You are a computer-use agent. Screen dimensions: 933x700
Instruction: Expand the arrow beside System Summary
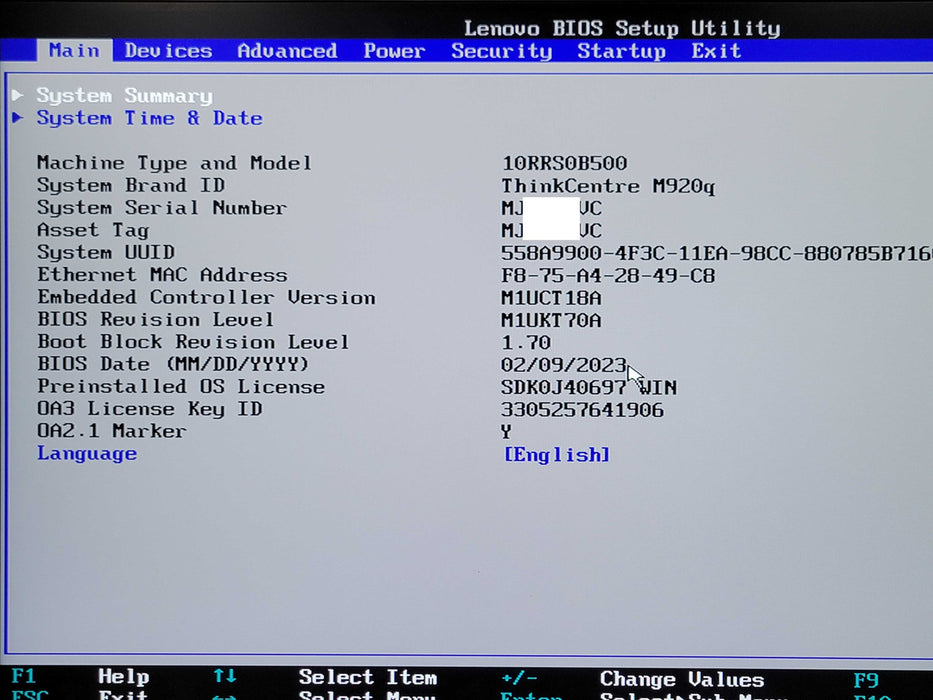[x=18, y=95]
